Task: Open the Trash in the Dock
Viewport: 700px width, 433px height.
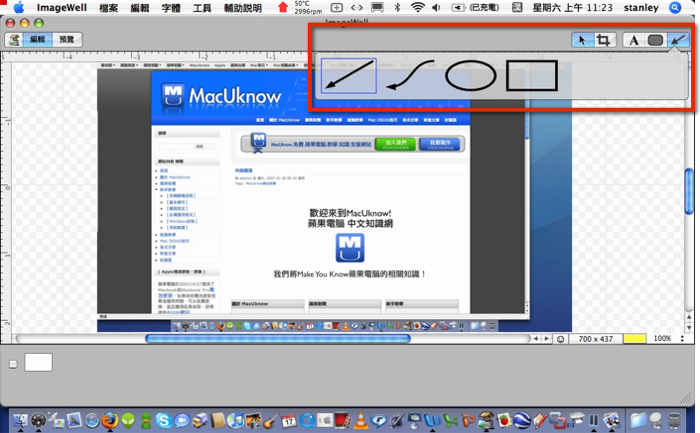Action: point(675,420)
